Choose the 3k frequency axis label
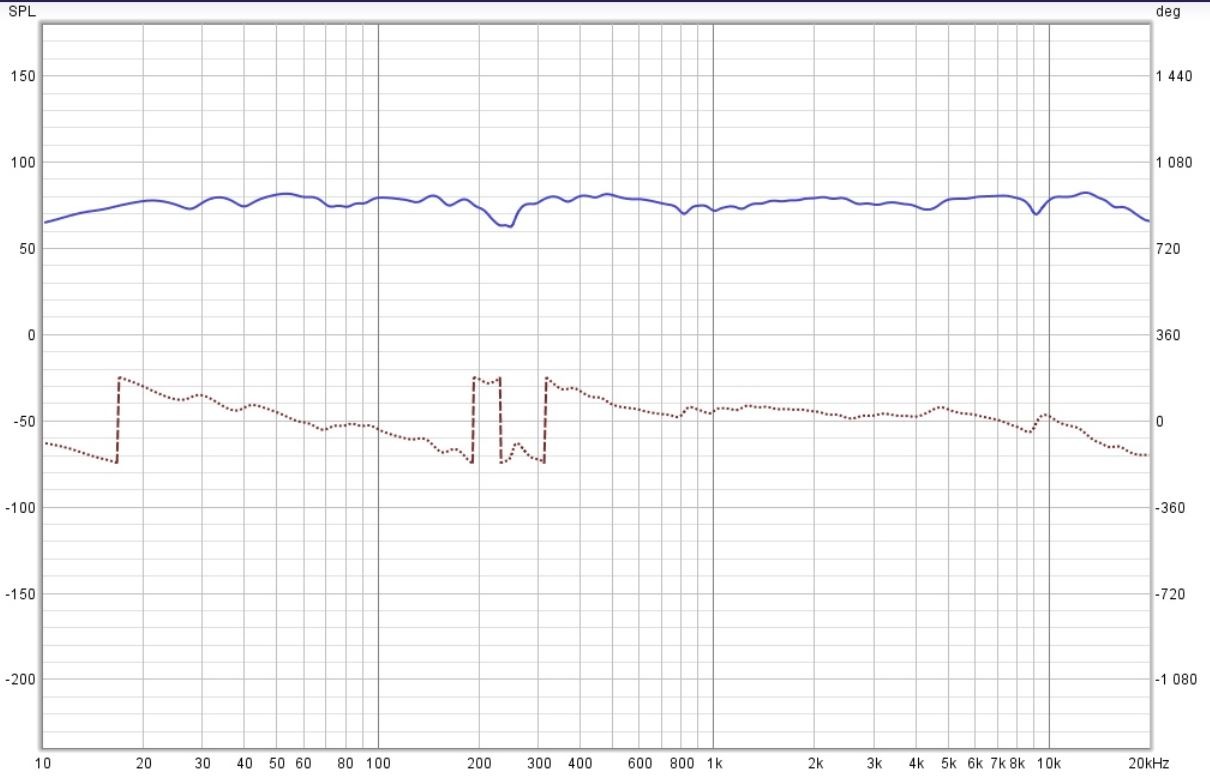This screenshot has width=1210, height=781. tap(874, 764)
